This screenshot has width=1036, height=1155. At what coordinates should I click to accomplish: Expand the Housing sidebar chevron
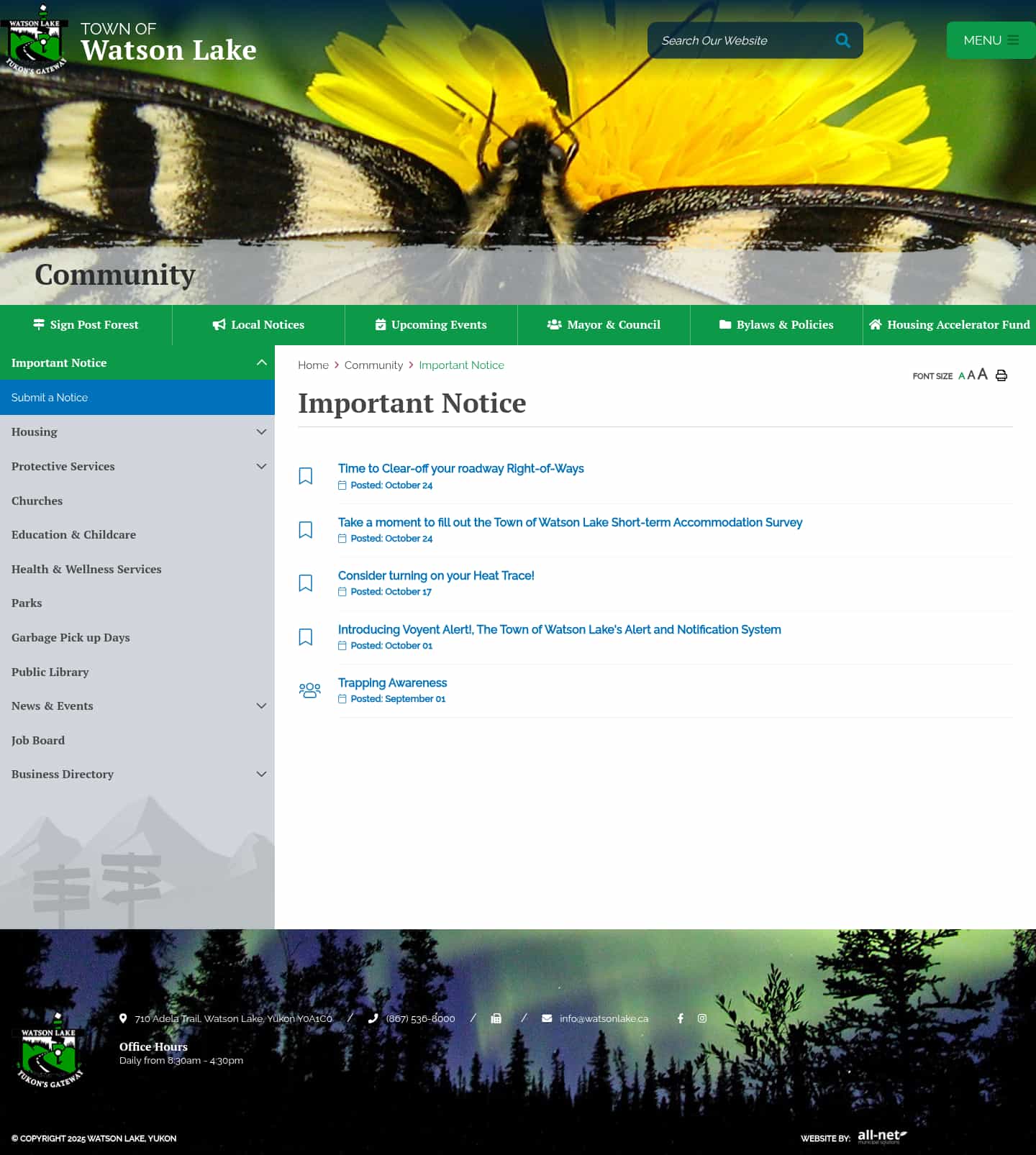[x=262, y=432]
